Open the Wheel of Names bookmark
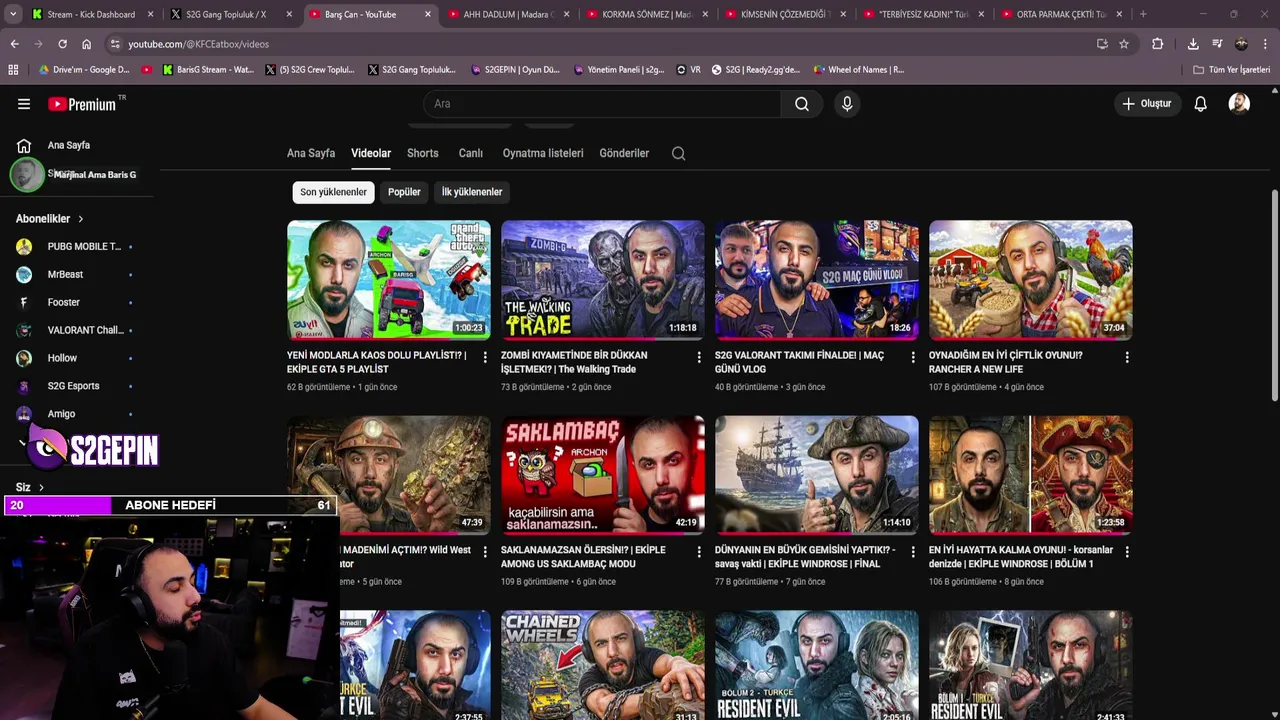Image resolution: width=1280 pixels, height=720 pixels. point(858,70)
